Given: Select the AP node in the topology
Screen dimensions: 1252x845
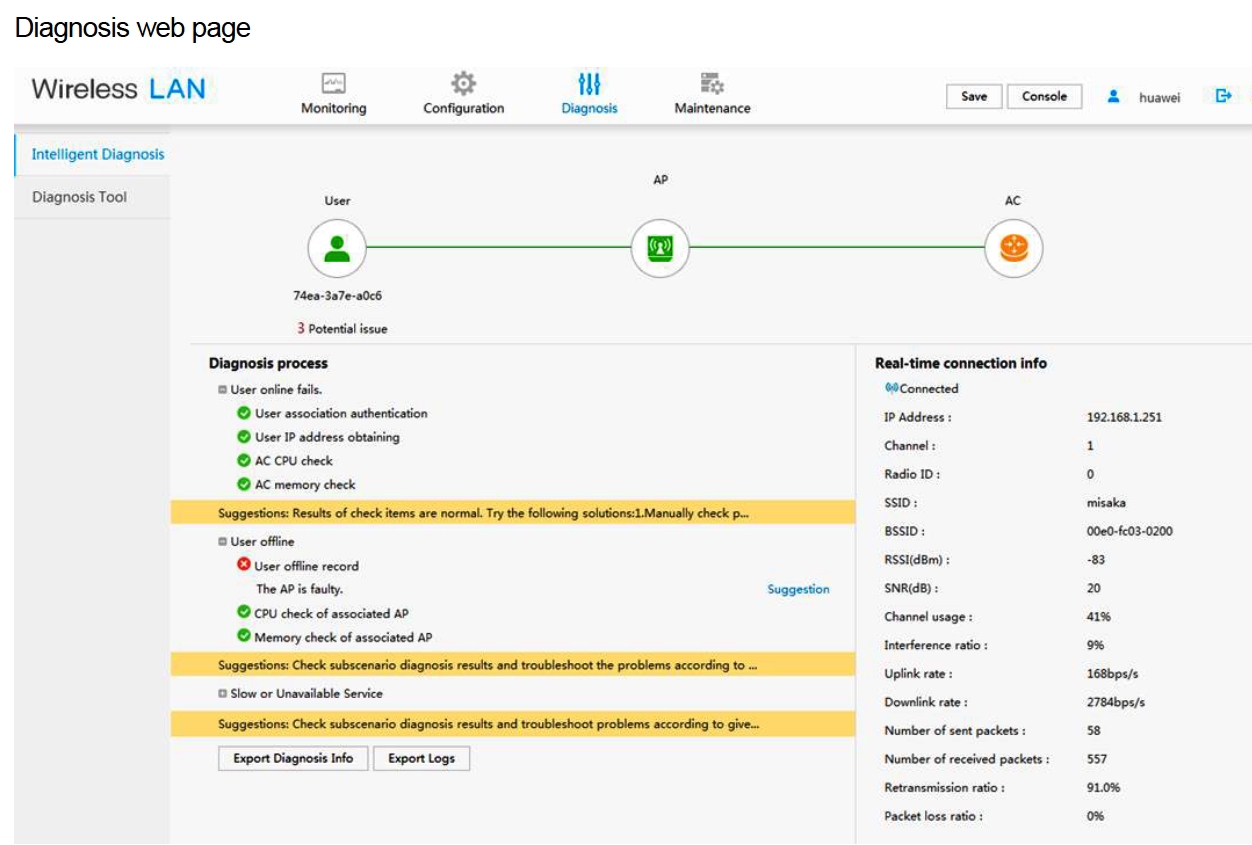Looking at the screenshot, I should pyautogui.click(x=660, y=248).
